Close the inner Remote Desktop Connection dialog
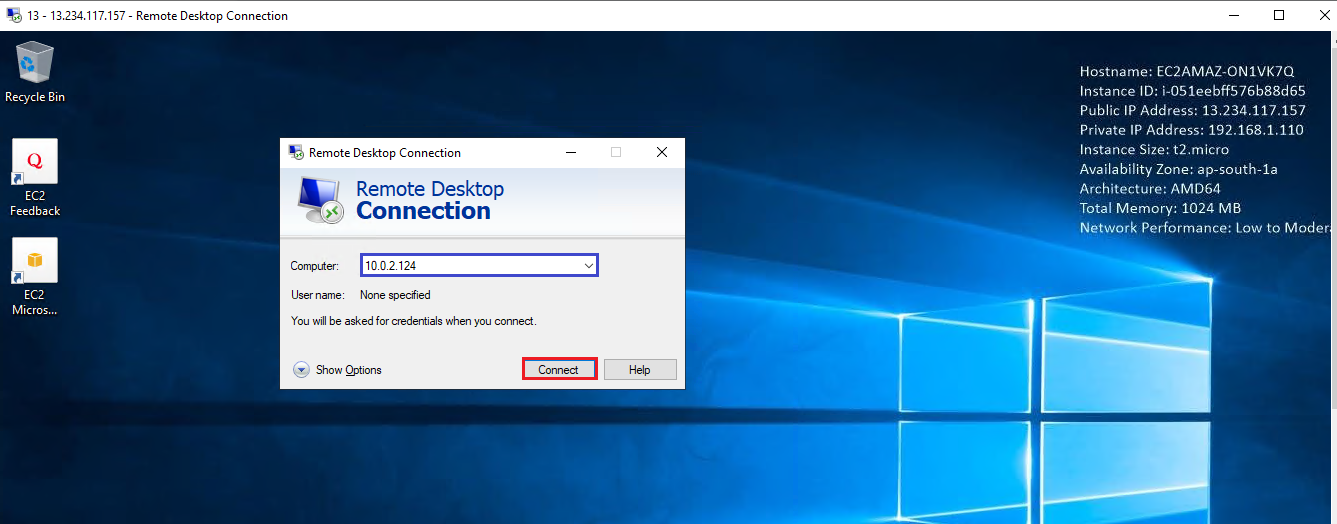The height and width of the screenshot is (524, 1337). click(662, 152)
